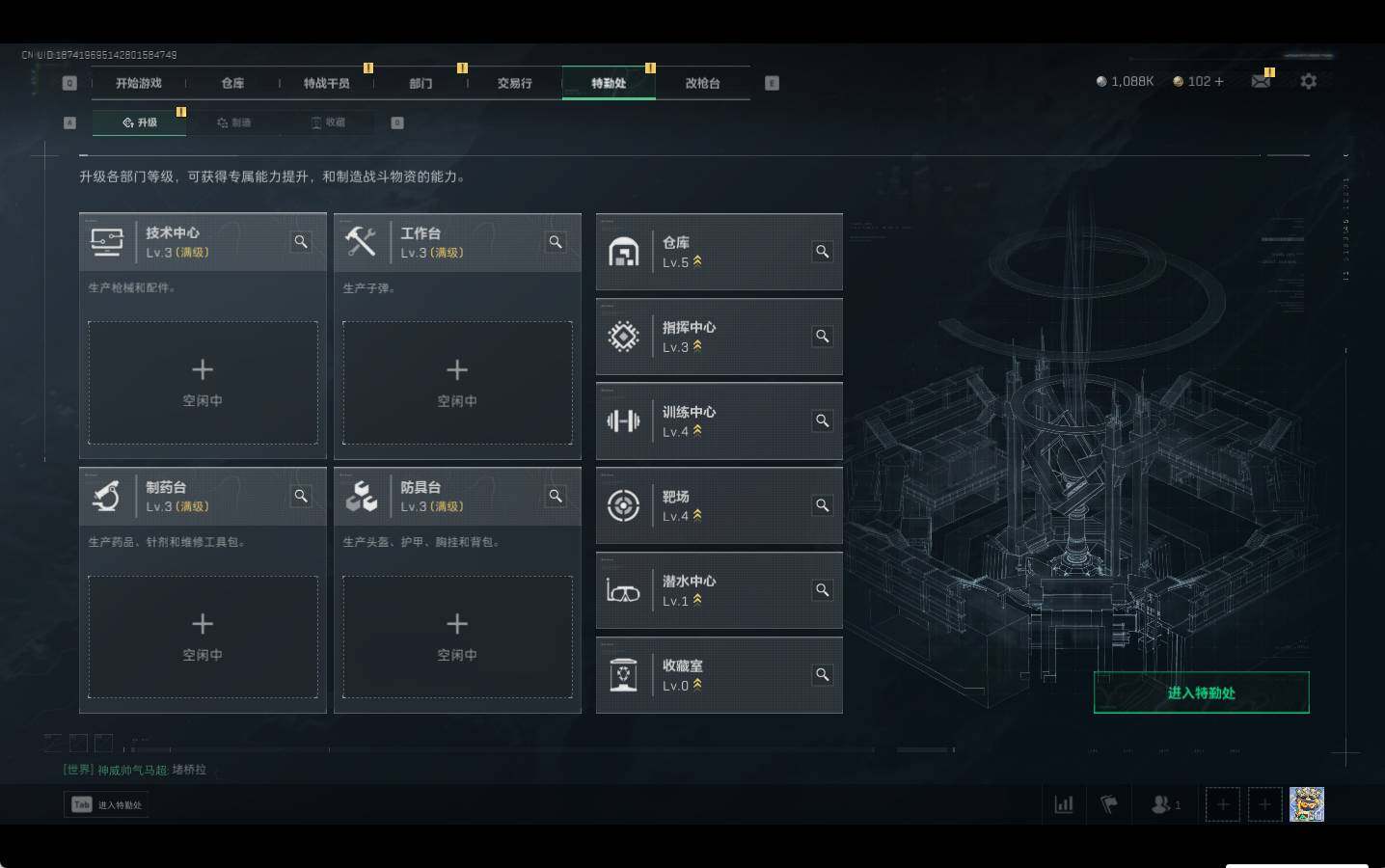
Task: Open the 训练中心 Lv.4 upgrade row
Action: coord(720,421)
